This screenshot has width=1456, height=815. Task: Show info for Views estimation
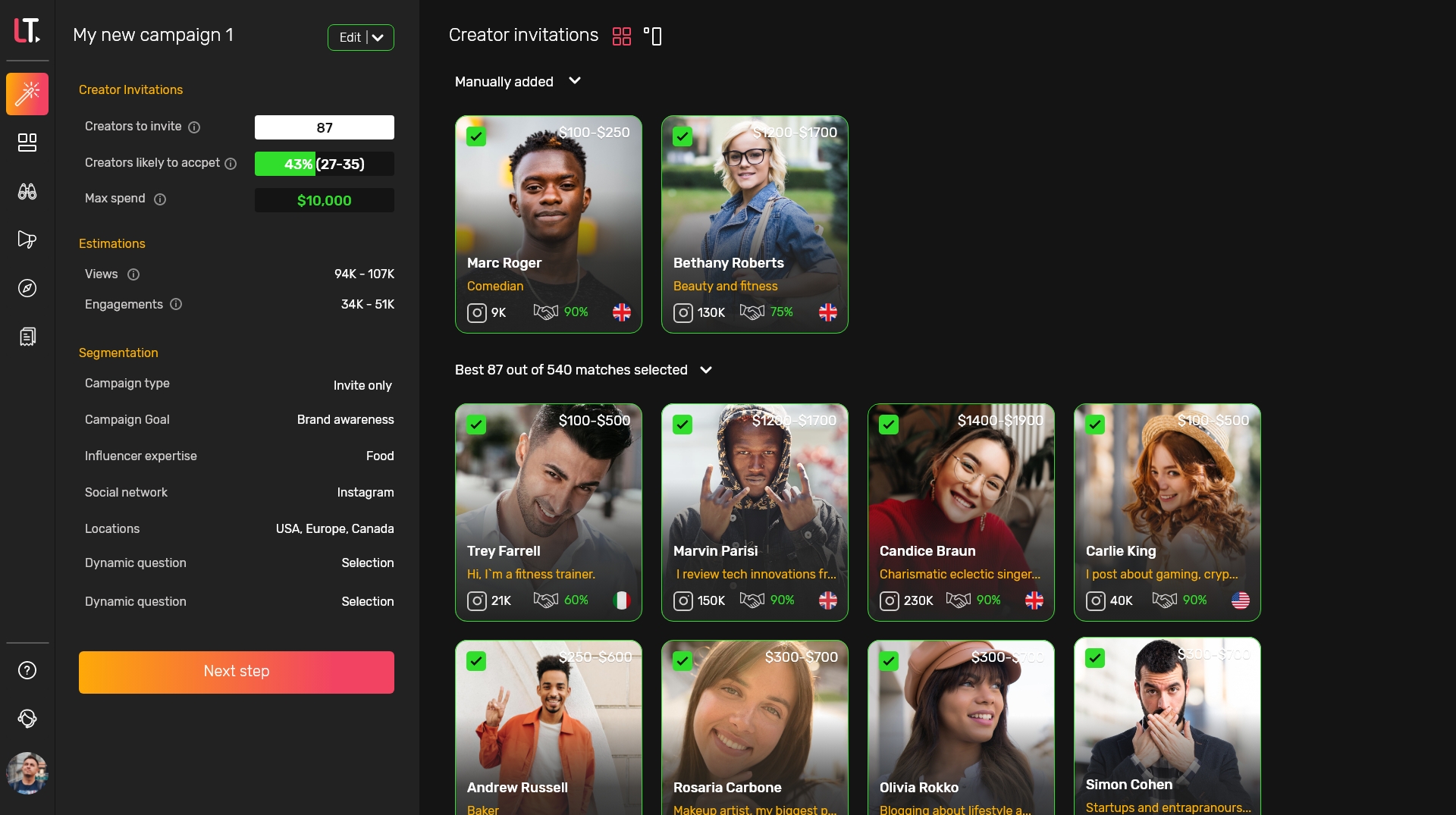point(133,274)
